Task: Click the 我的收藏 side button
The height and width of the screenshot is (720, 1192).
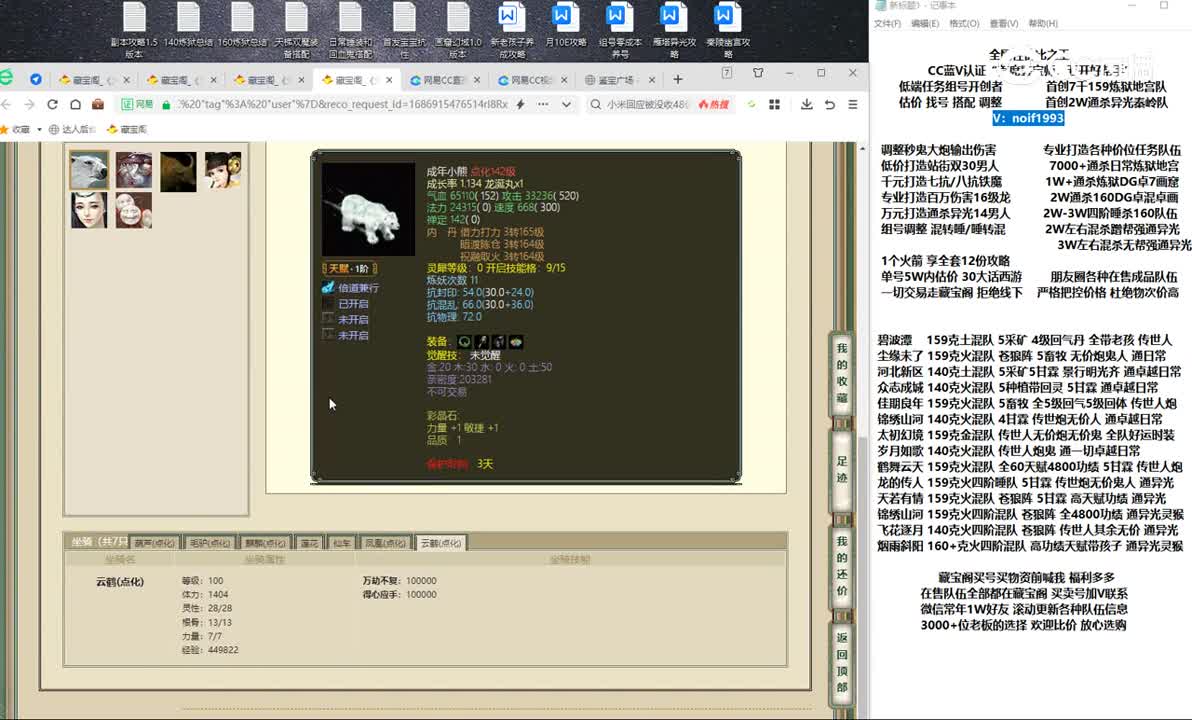Action: coord(842,373)
